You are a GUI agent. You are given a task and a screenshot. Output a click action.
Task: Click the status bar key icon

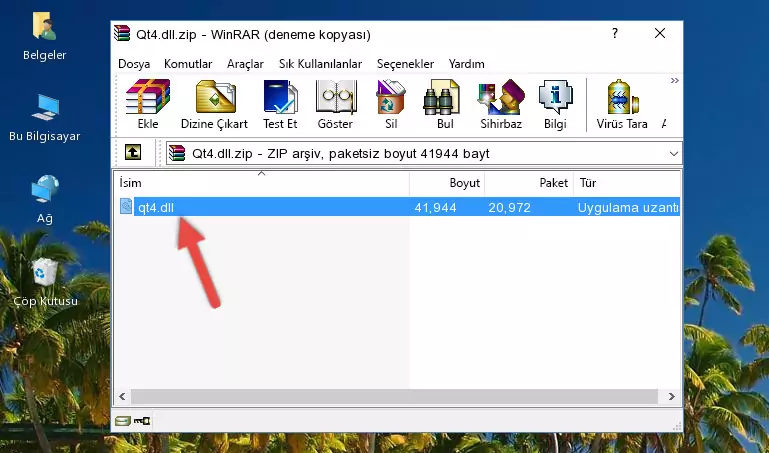click(x=142, y=421)
